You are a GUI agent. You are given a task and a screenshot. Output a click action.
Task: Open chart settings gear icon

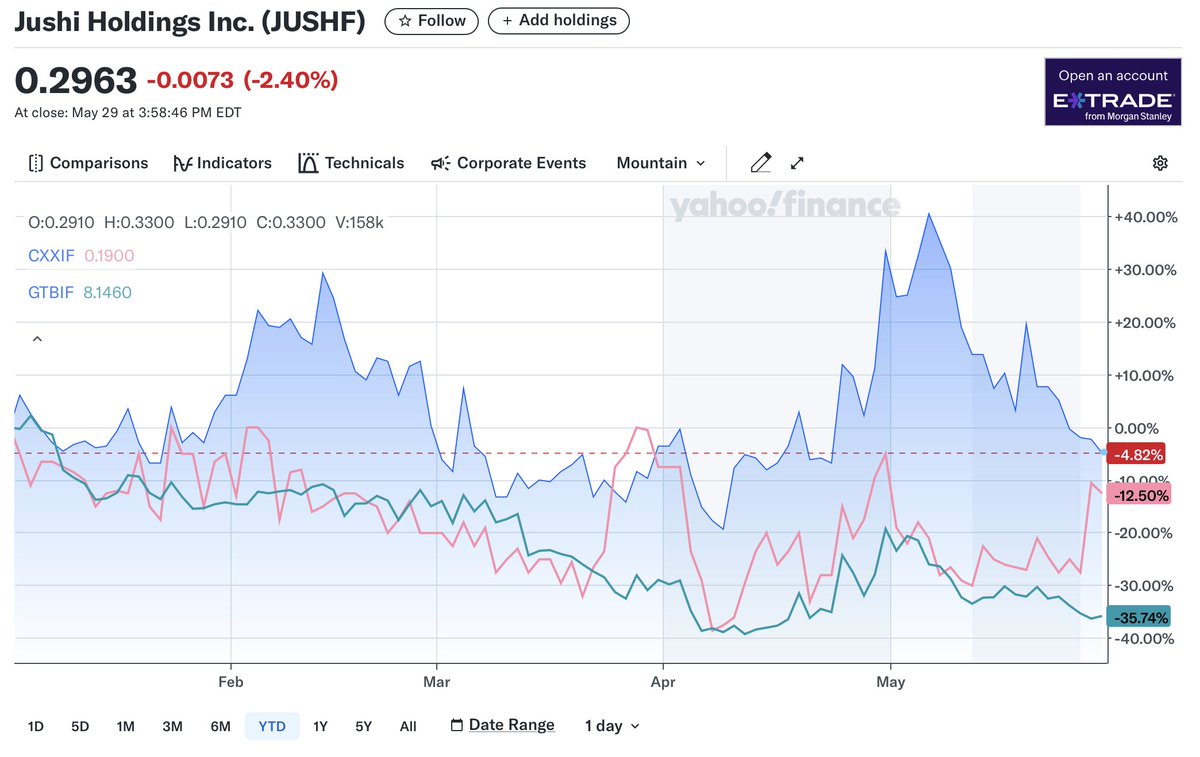tap(1160, 163)
